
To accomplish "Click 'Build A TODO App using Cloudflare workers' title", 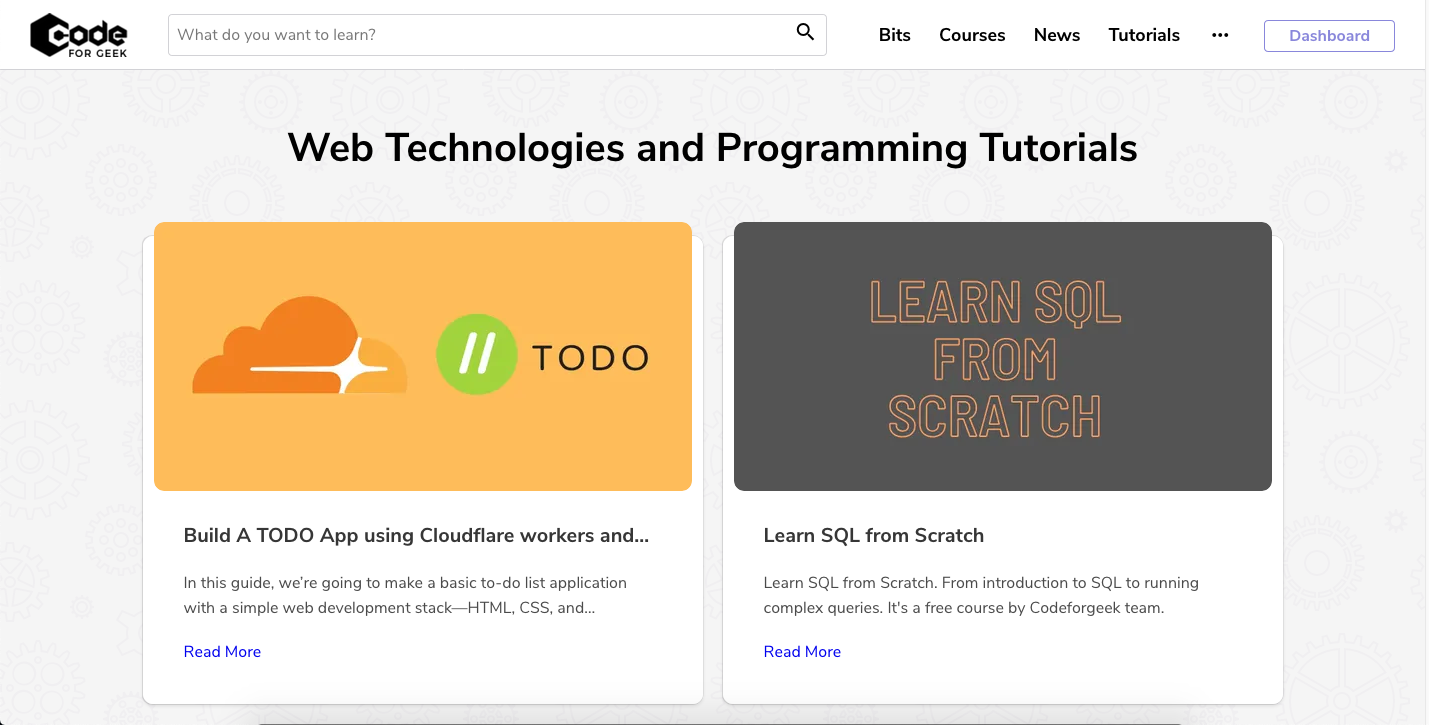I will pos(416,535).
